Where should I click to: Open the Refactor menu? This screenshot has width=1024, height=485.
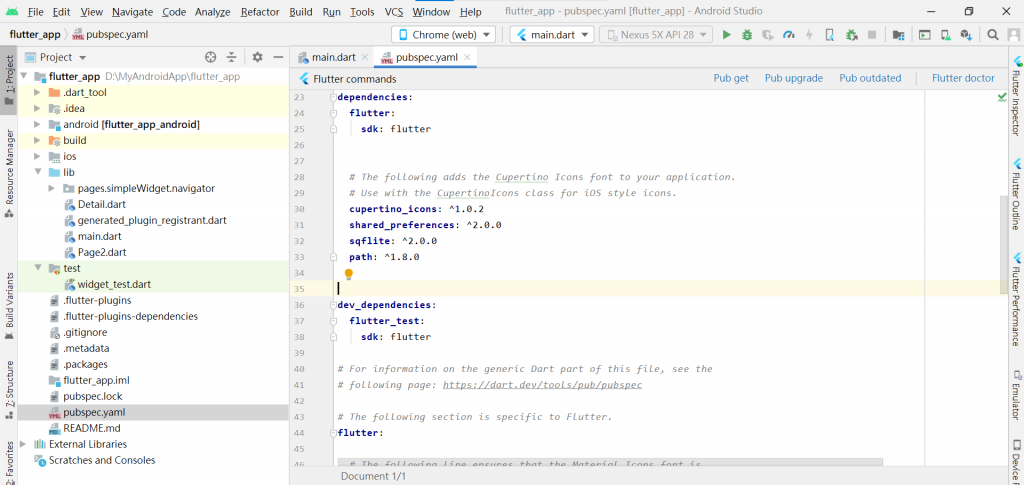259,12
